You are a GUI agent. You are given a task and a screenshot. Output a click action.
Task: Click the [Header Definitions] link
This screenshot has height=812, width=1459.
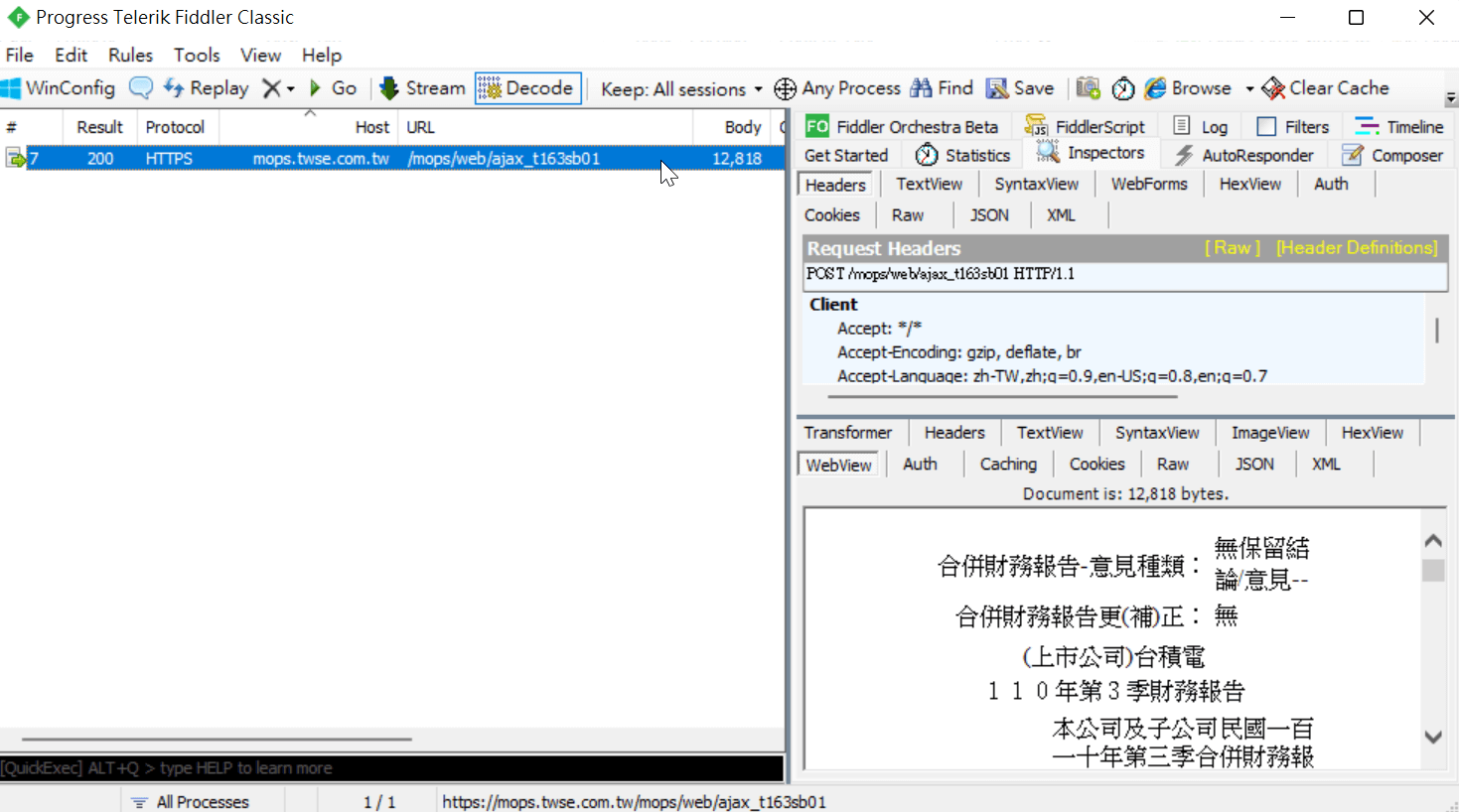pyautogui.click(x=1357, y=248)
